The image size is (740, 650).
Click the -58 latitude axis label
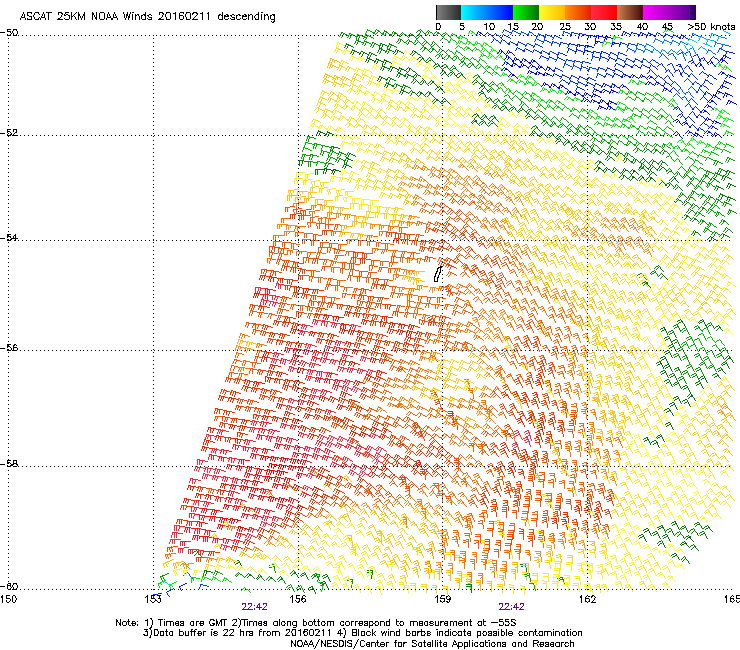coord(9,464)
